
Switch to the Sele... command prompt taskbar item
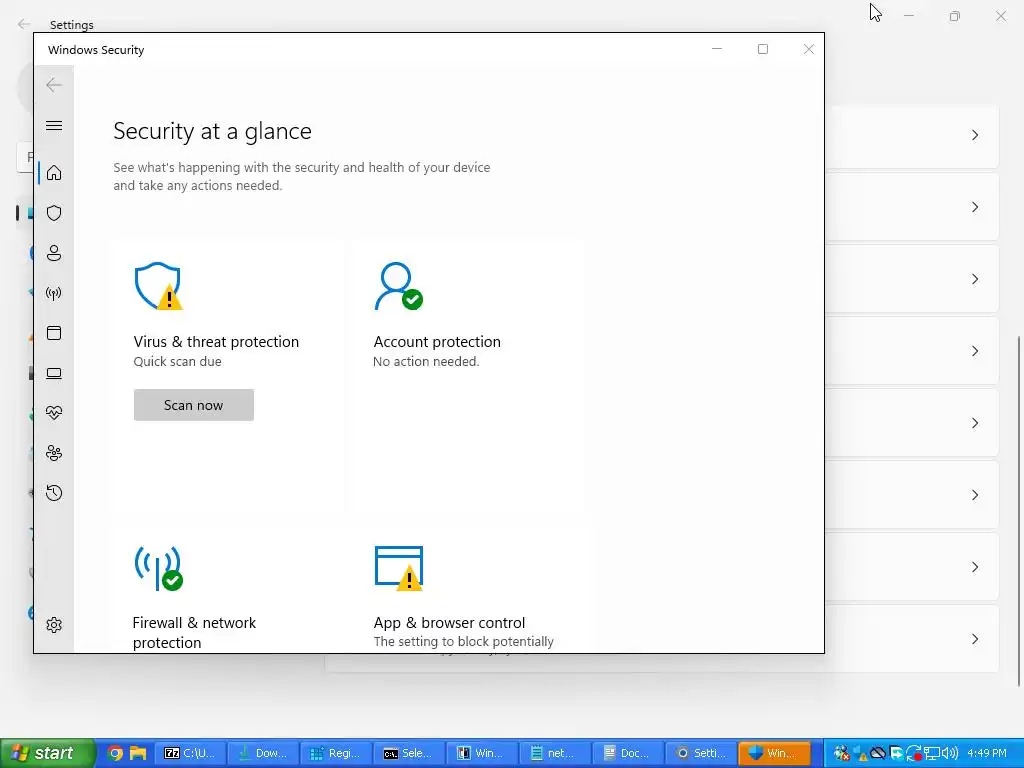coord(409,753)
